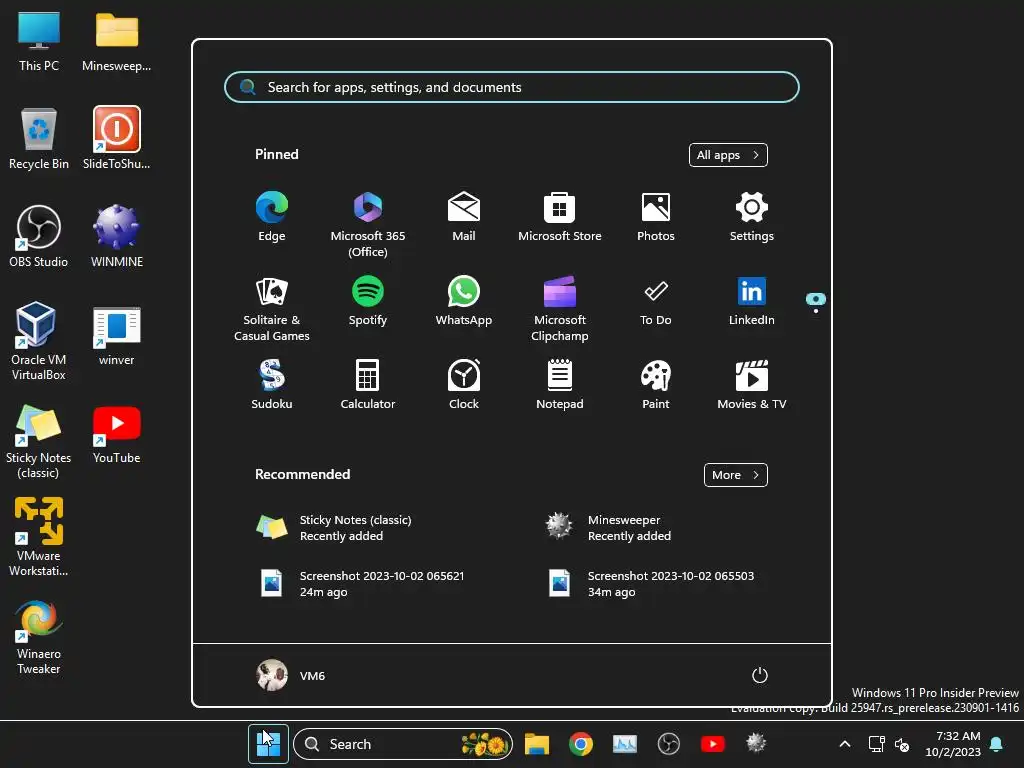Open the Edge pinned app
Screen dimensions: 1024x768
pos(272,217)
